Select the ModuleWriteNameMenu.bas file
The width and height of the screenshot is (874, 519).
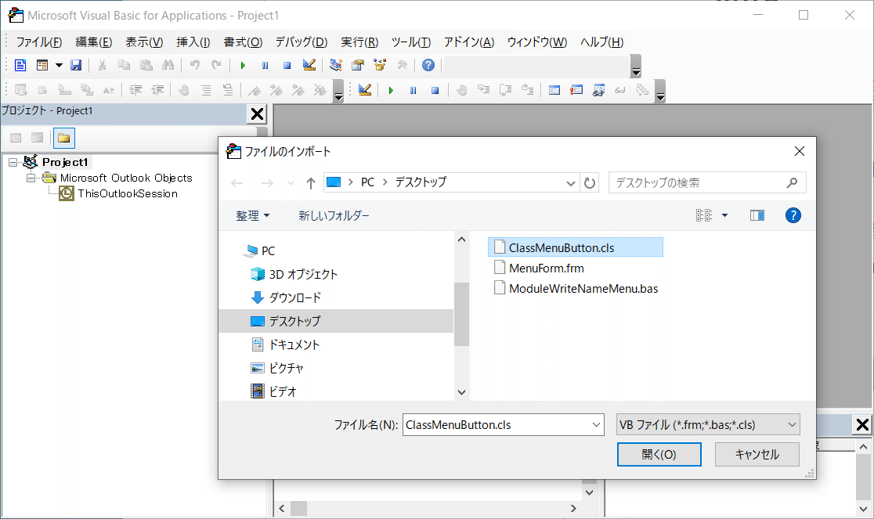tap(583, 289)
